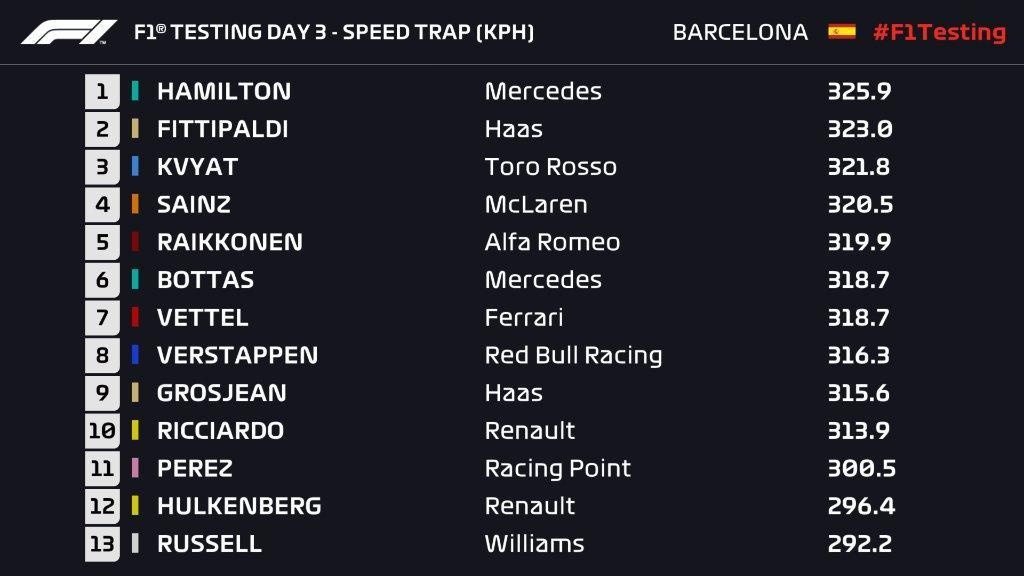Click Hamilton's teal team color bar
The height and width of the screenshot is (576, 1024).
pos(135,91)
